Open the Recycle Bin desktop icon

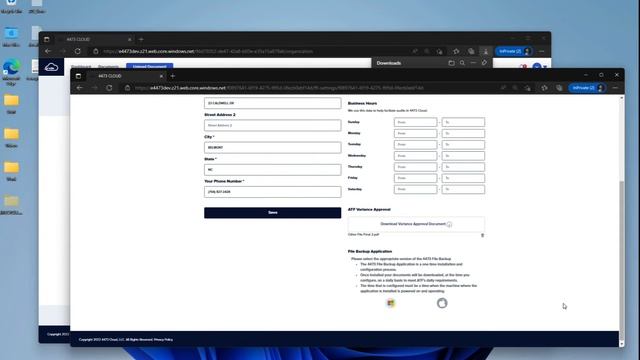11,7
